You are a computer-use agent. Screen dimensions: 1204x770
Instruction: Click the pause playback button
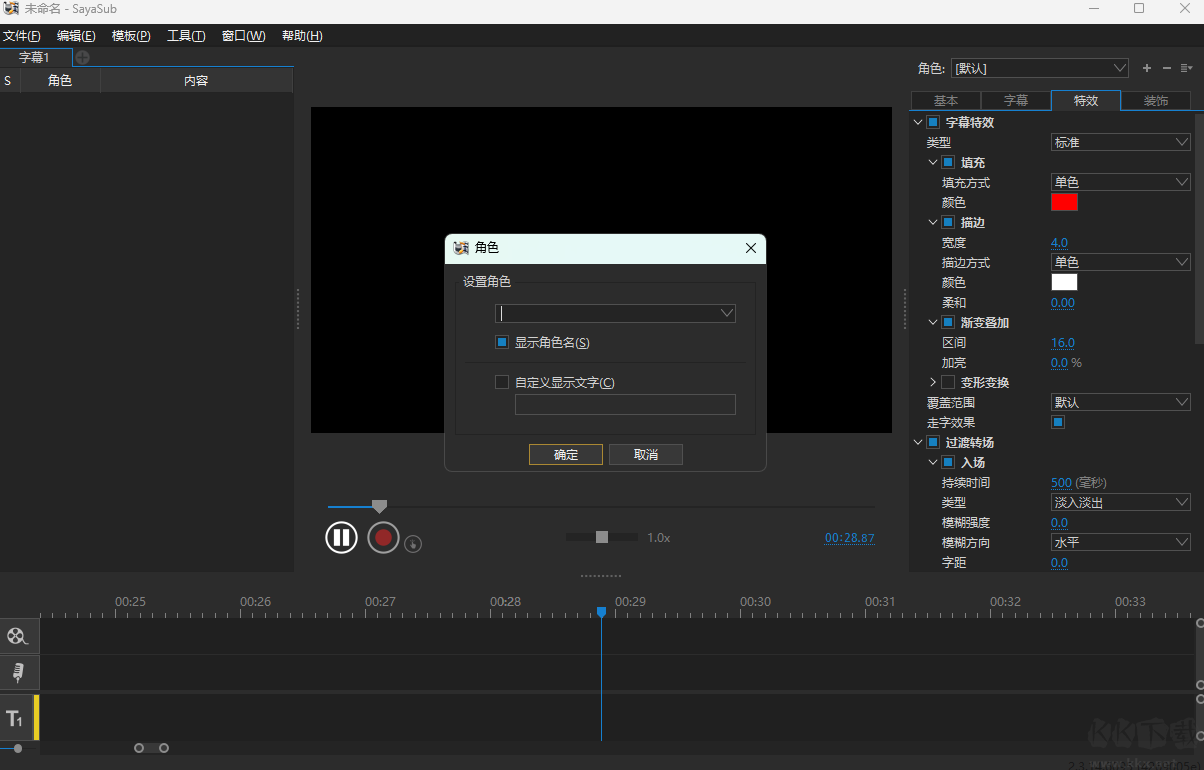pyautogui.click(x=341, y=537)
